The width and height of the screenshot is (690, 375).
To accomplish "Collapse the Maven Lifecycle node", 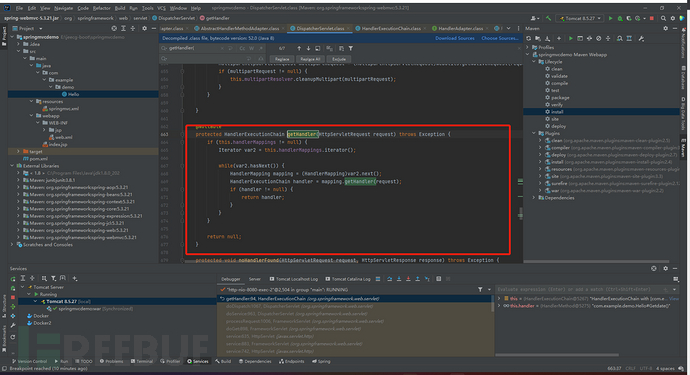I will coord(534,62).
